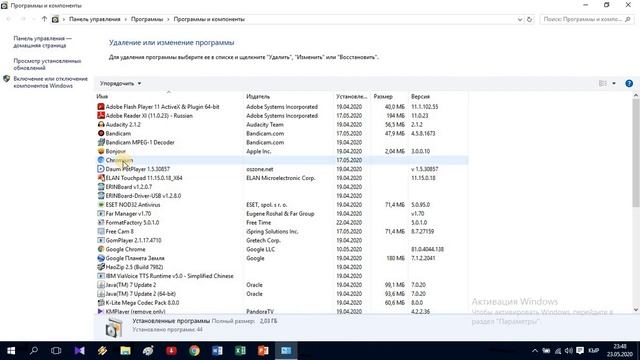Image resolution: width=640 pixels, height=360 pixels.
Task: Open Панель управления домашняя страница link
Action: (x=42, y=42)
